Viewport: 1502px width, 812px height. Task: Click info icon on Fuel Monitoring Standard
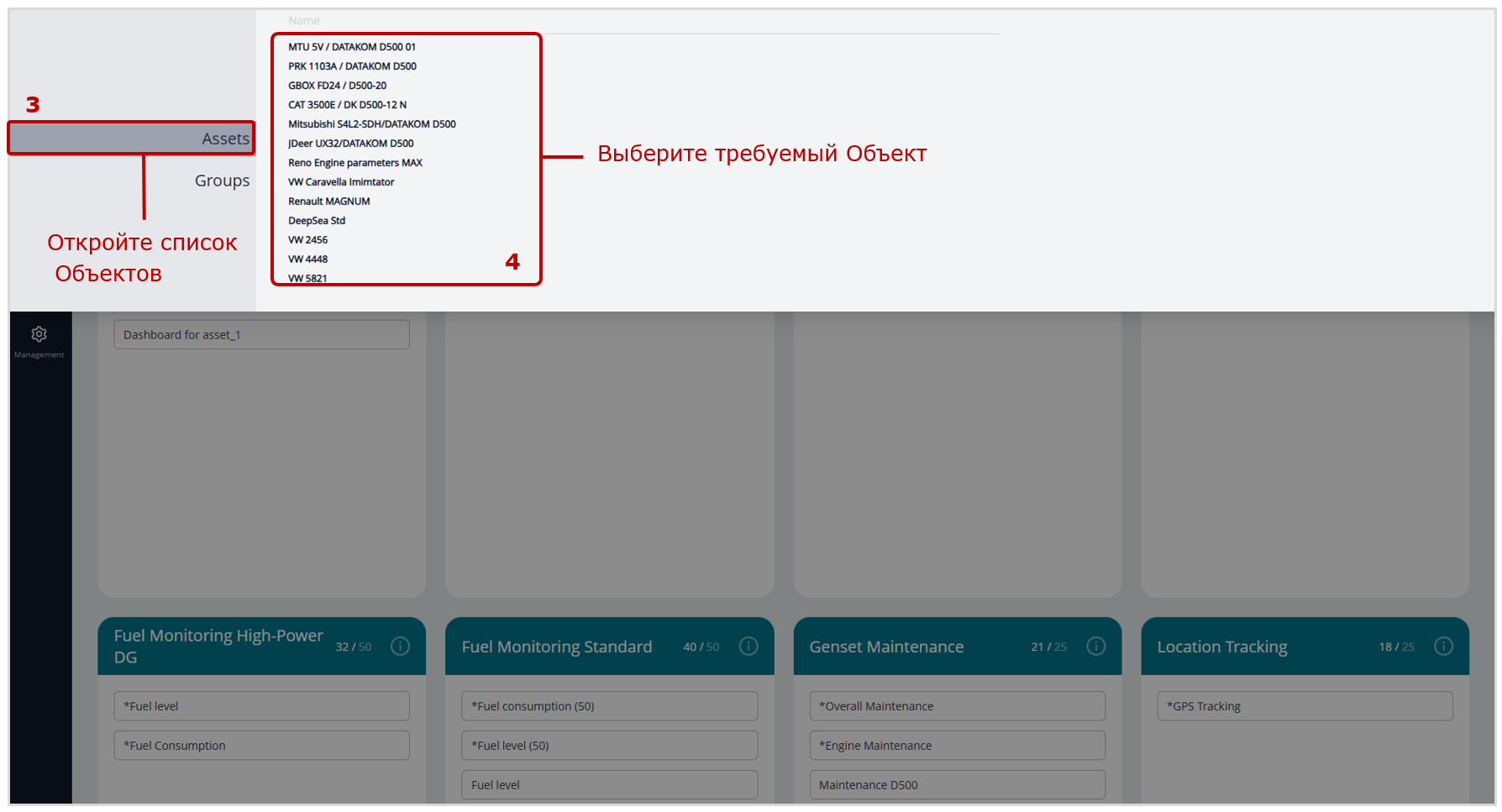(748, 646)
